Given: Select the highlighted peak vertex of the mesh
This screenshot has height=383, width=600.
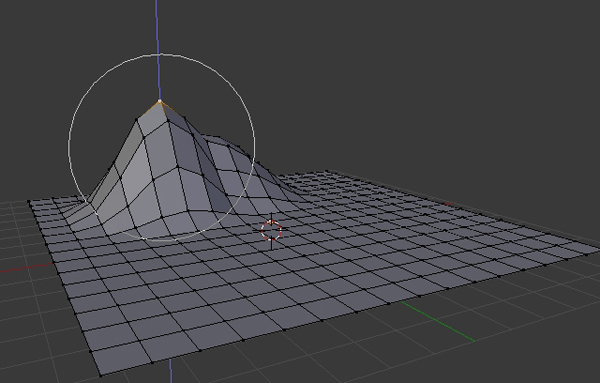Looking at the screenshot, I should 160,101.
